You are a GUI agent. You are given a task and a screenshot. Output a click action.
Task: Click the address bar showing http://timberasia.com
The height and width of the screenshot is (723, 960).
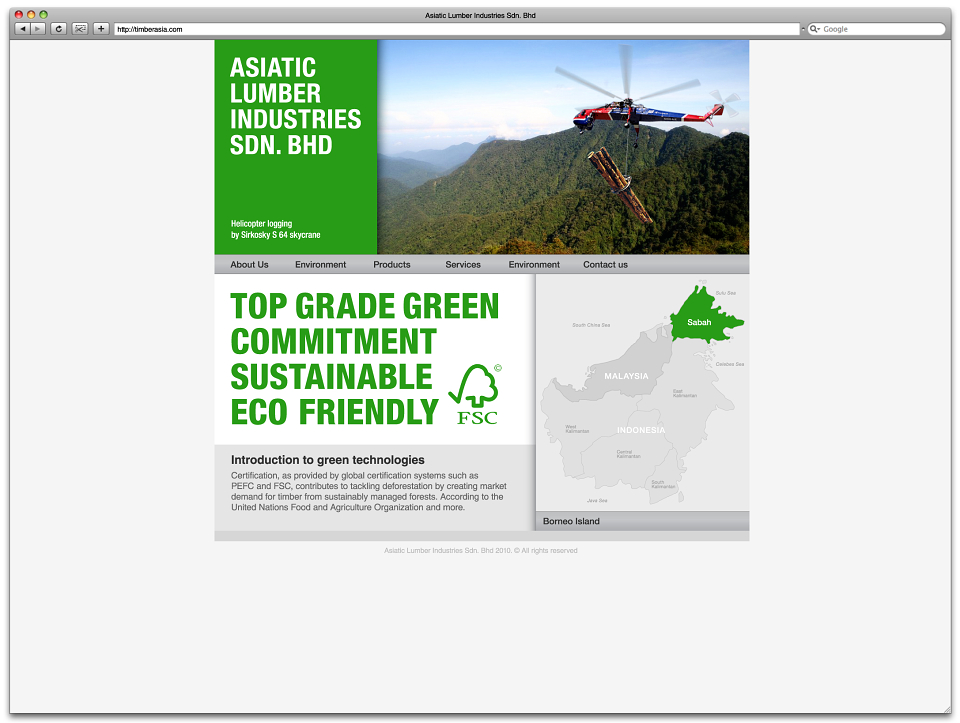click(x=457, y=29)
